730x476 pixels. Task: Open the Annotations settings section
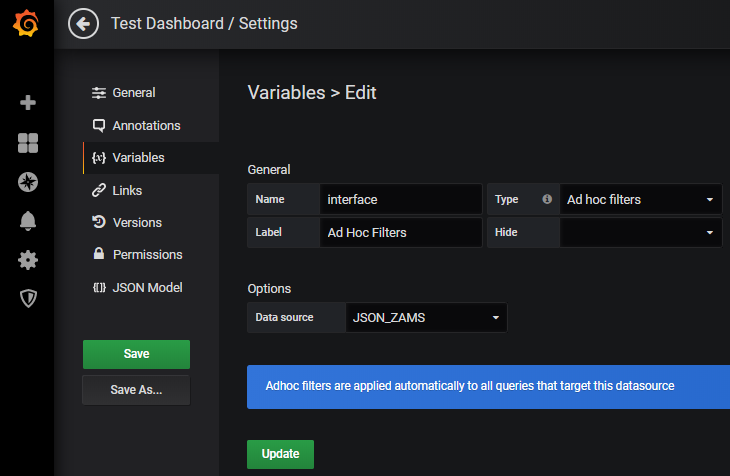pyautogui.click(x=146, y=126)
